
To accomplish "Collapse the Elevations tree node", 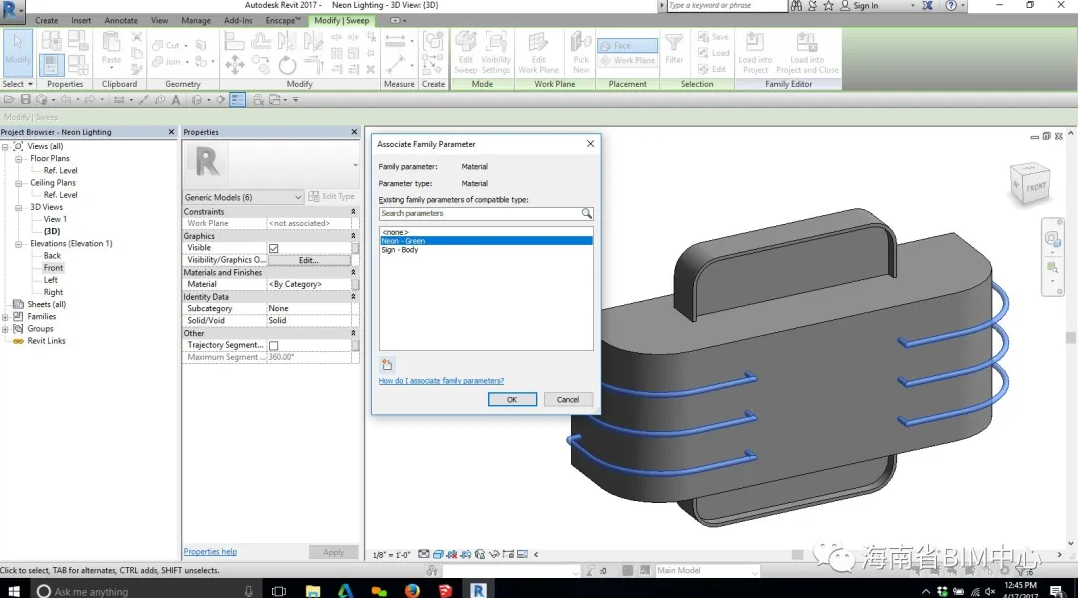I will click(x=19, y=244).
